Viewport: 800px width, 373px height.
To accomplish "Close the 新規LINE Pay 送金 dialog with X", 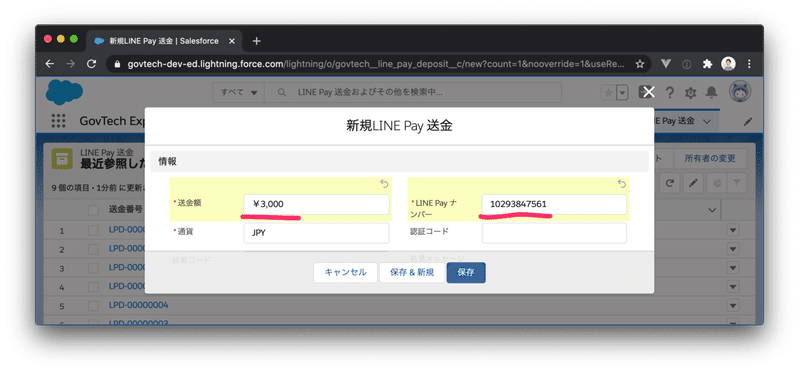I will pos(648,92).
